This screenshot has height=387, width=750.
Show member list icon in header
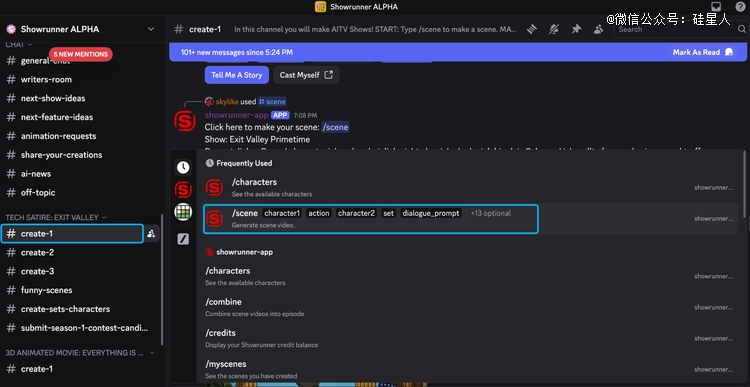[x=598, y=29]
